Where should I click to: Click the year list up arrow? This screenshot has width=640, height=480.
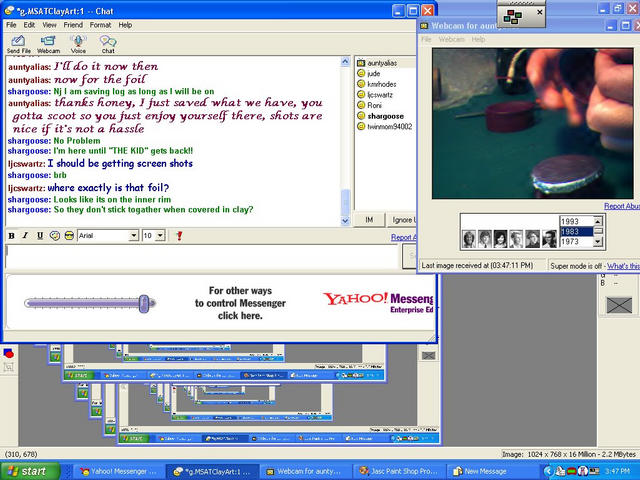(598, 221)
